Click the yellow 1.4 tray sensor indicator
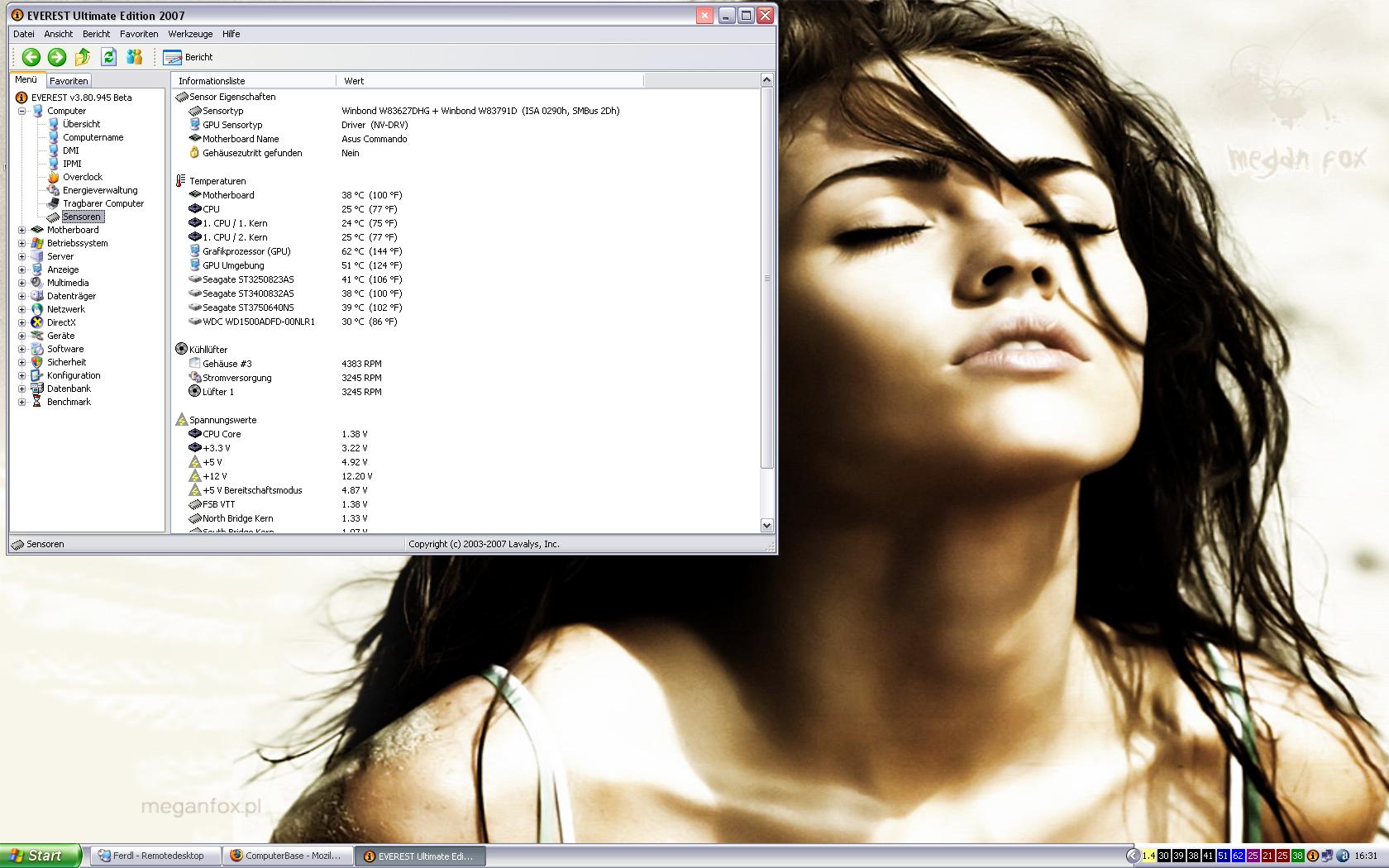This screenshot has height=868, width=1389. [1148, 856]
